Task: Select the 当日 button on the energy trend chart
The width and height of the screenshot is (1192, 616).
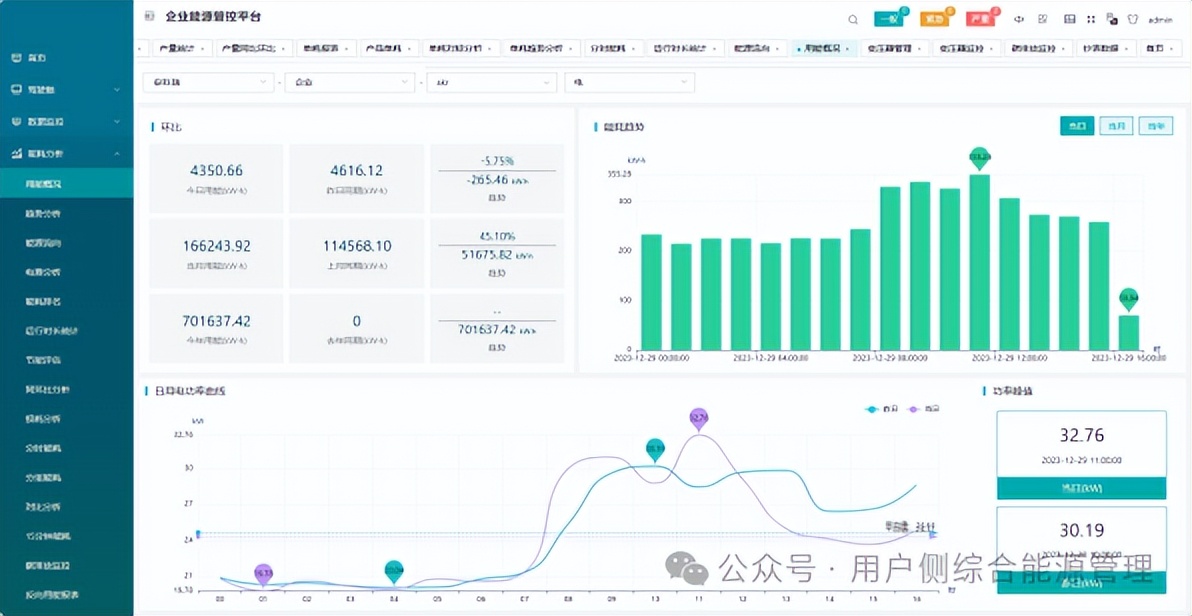Action: 1077,125
